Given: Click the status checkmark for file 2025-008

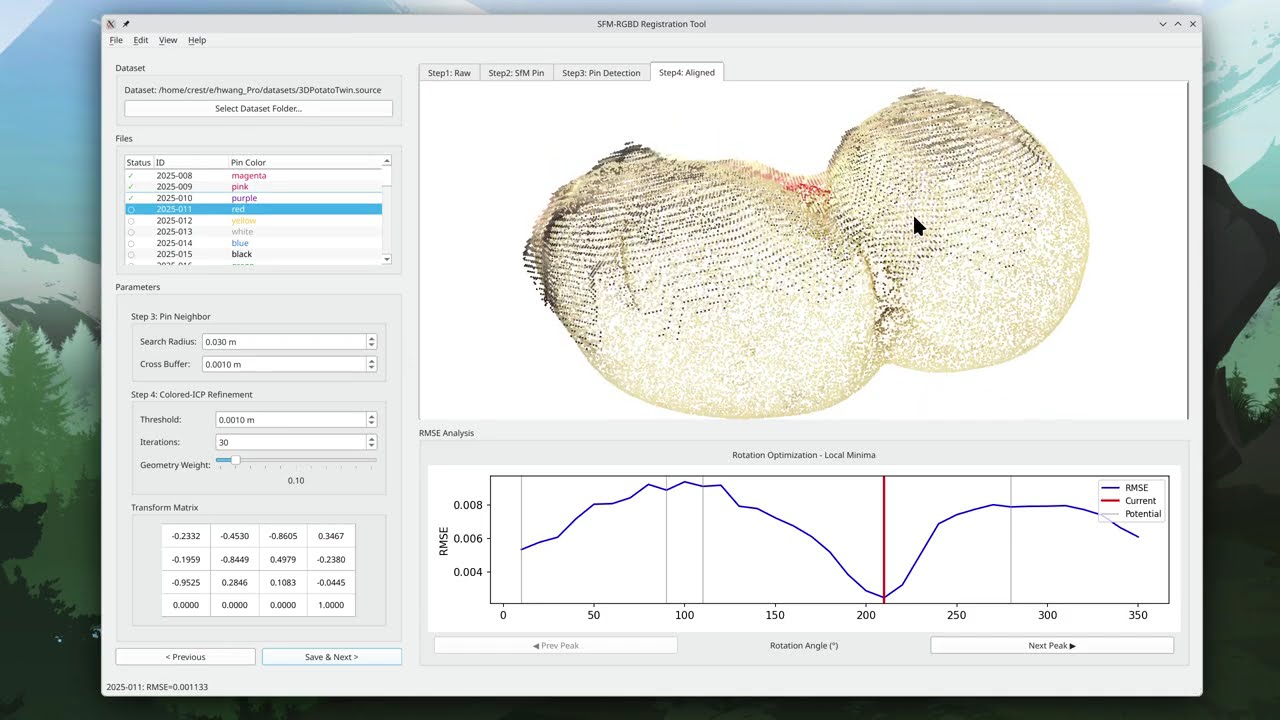Looking at the screenshot, I should pos(130,176).
